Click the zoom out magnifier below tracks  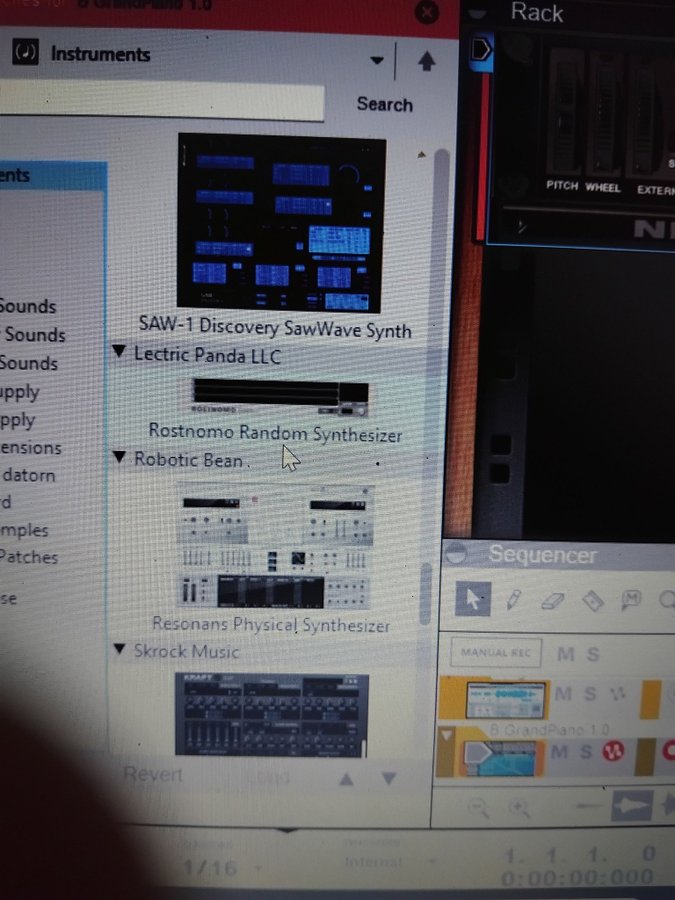point(478,808)
